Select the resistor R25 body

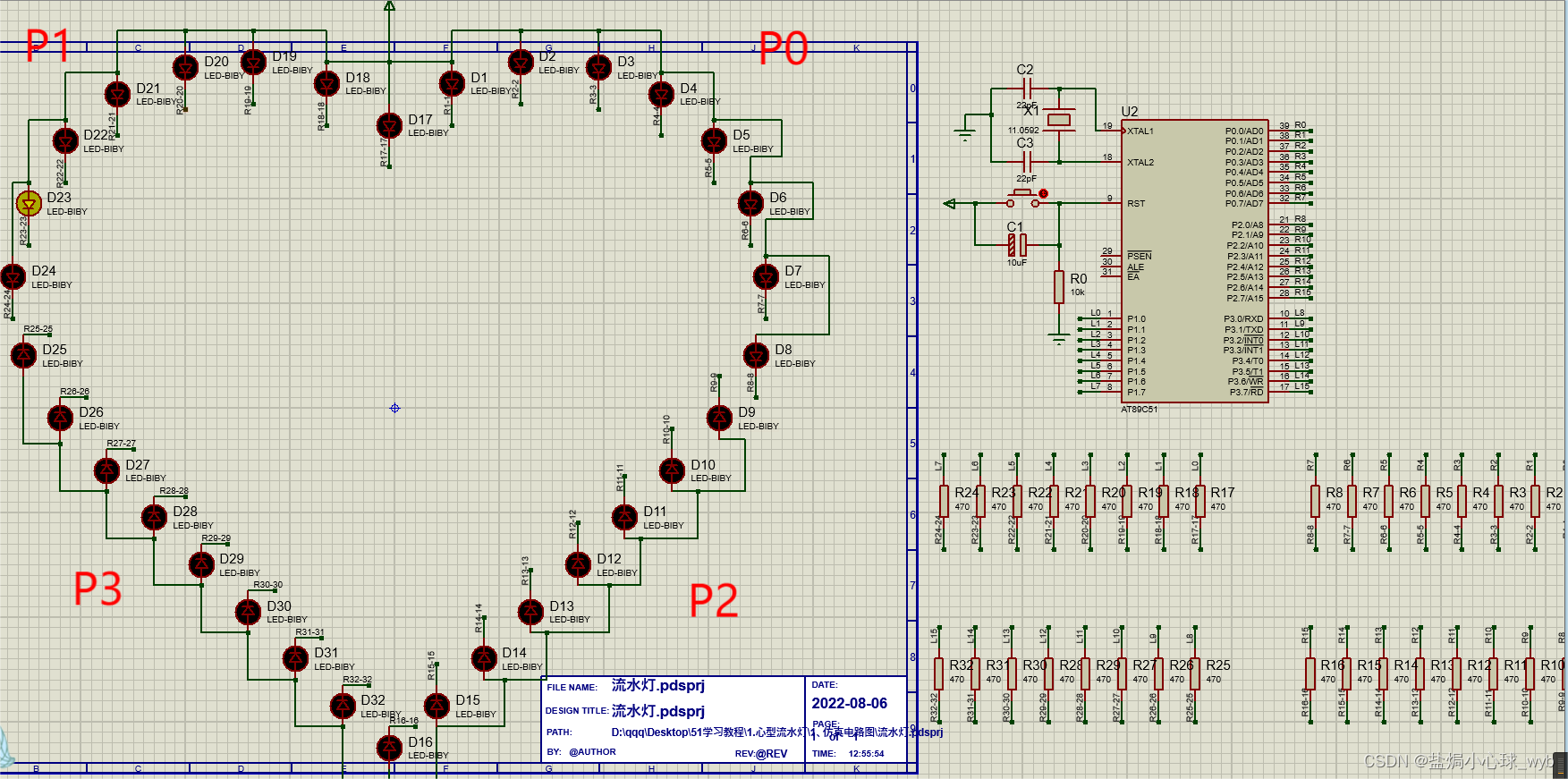click(1195, 673)
